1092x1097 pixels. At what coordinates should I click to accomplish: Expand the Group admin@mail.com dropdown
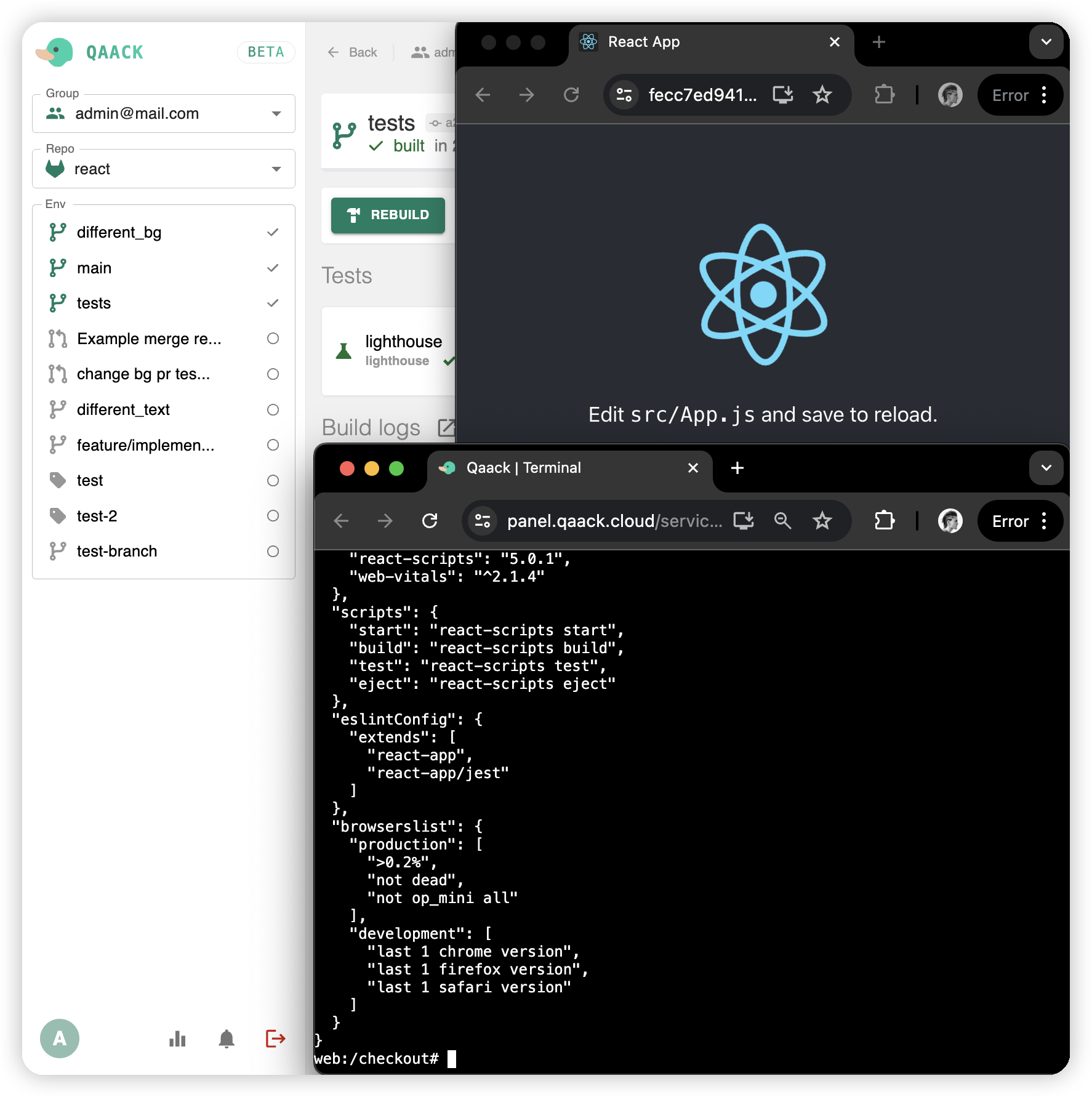pyautogui.click(x=276, y=114)
